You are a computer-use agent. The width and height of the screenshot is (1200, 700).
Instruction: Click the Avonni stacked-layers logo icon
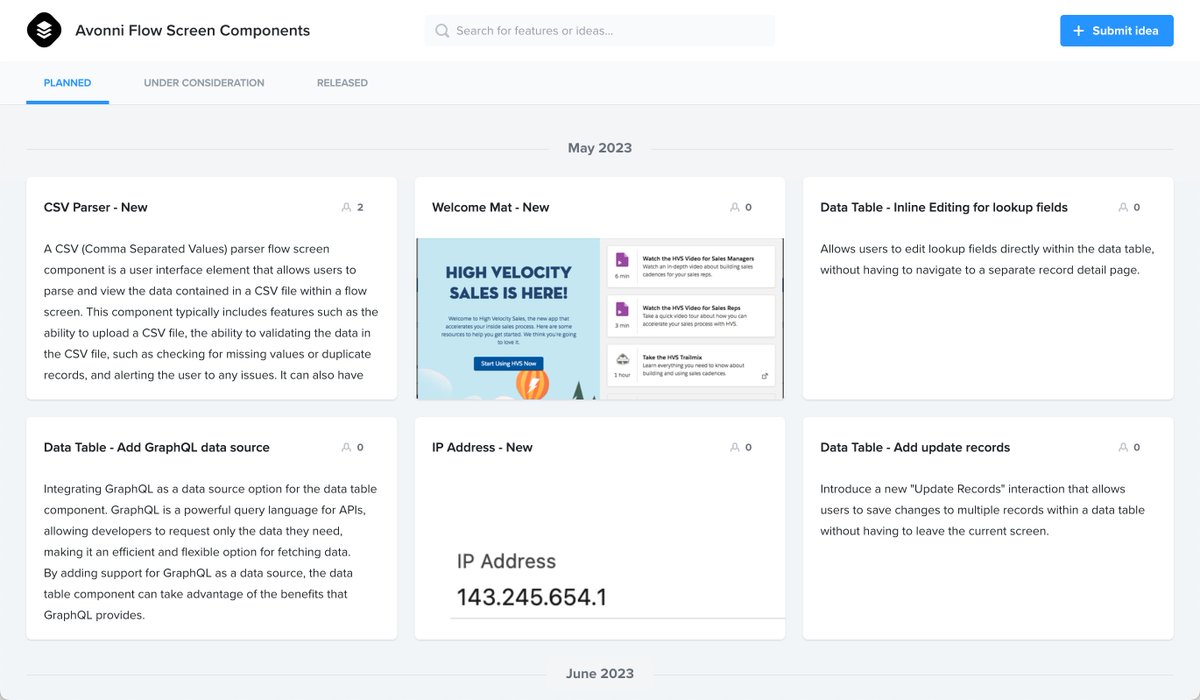44,30
